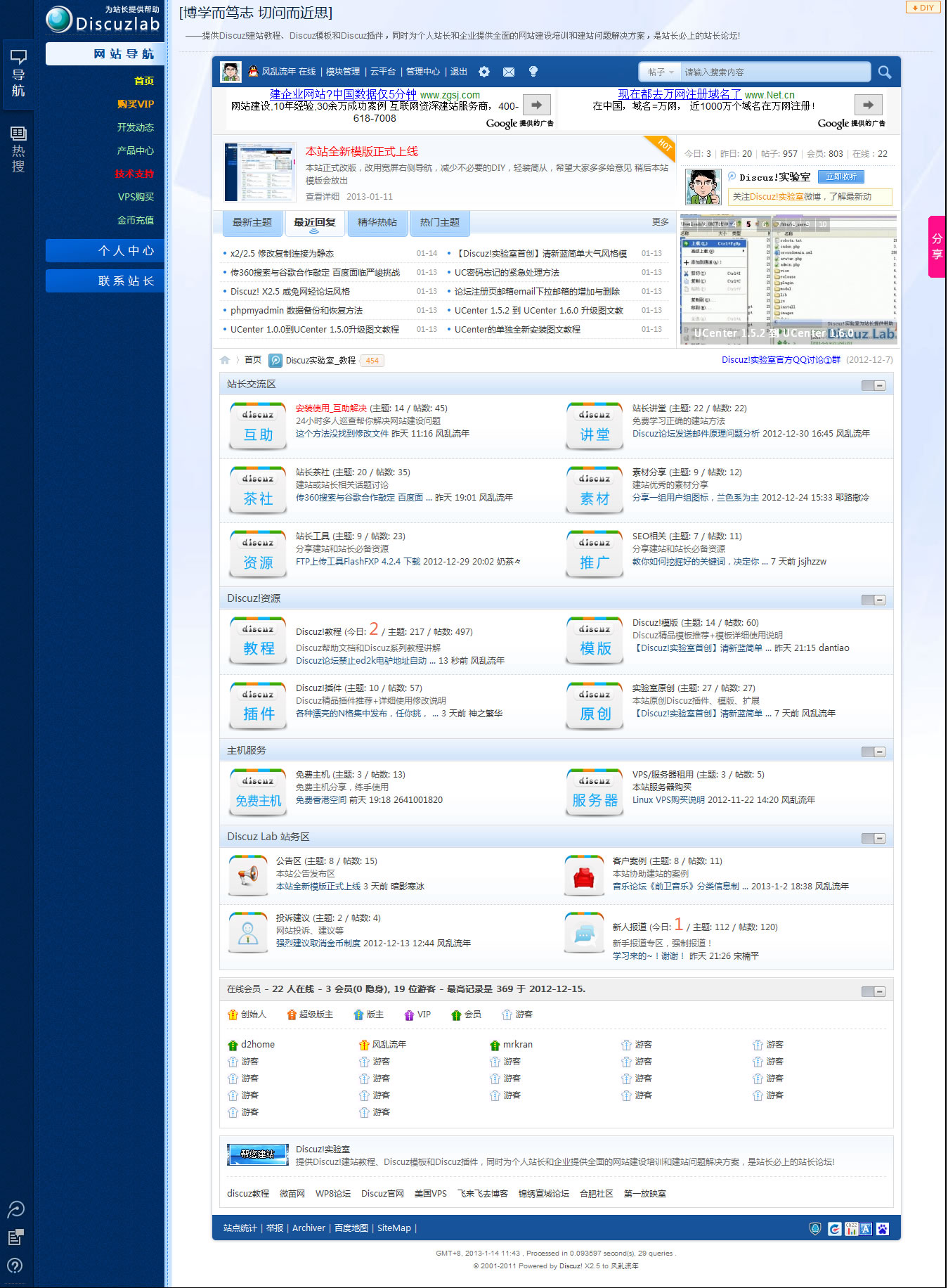Click the 模版 forum icon
948x1288 pixels.
[595, 641]
